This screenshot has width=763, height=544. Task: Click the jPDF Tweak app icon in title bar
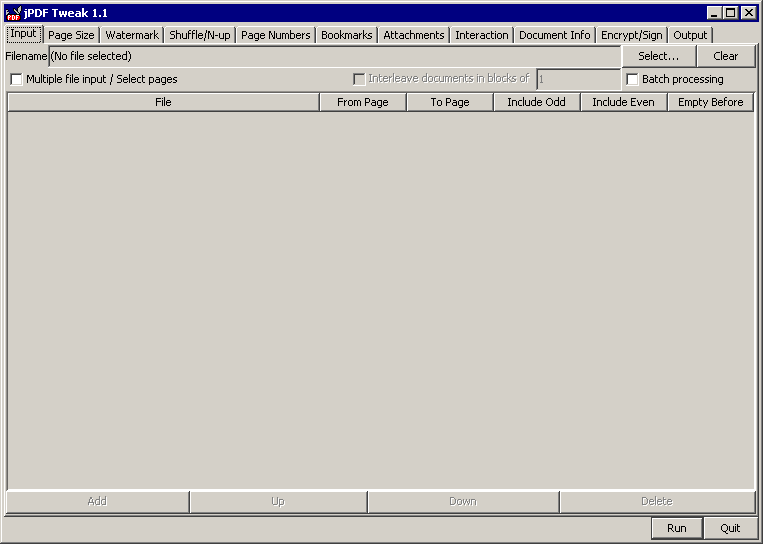pyautogui.click(x=13, y=13)
